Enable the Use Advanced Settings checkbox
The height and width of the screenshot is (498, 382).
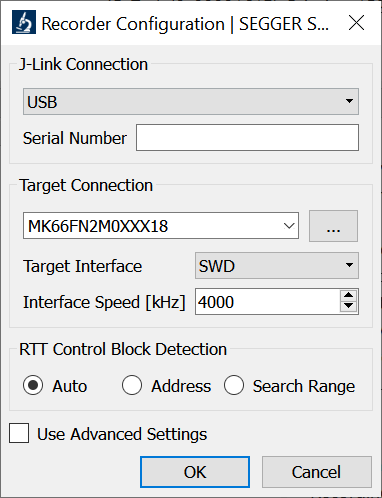point(19,433)
